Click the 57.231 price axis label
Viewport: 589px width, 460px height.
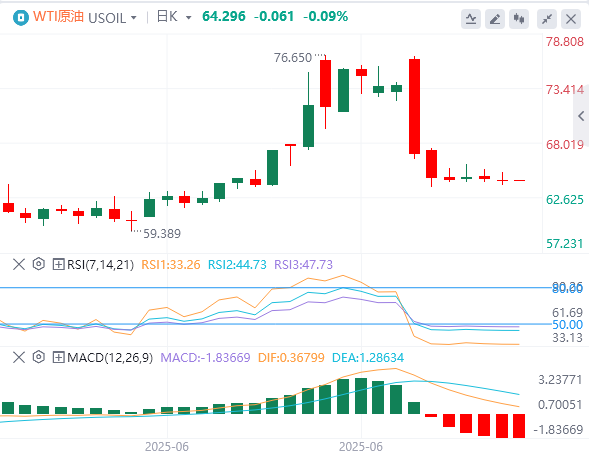(565, 244)
